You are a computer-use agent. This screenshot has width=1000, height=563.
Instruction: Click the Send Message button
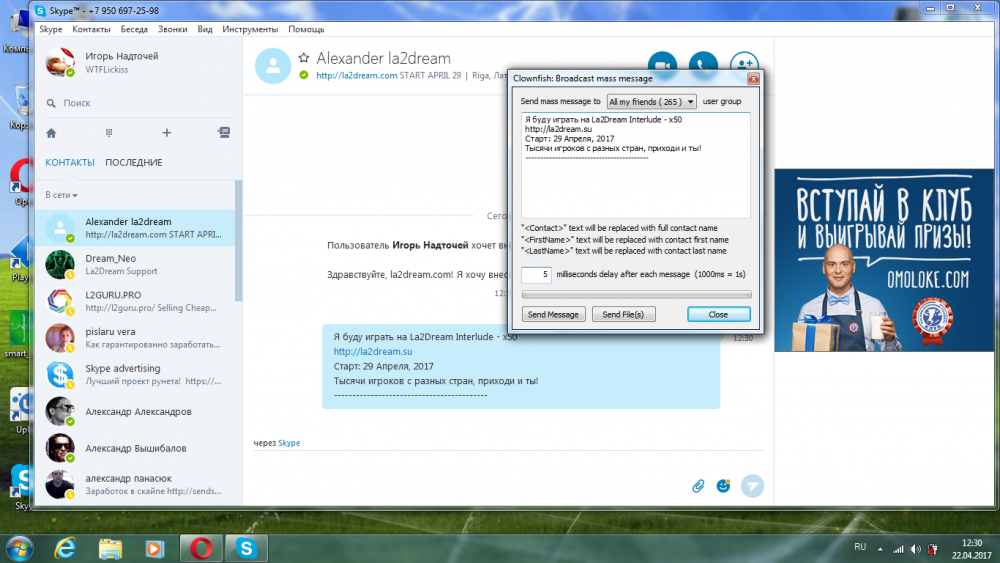tap(553, 314)
